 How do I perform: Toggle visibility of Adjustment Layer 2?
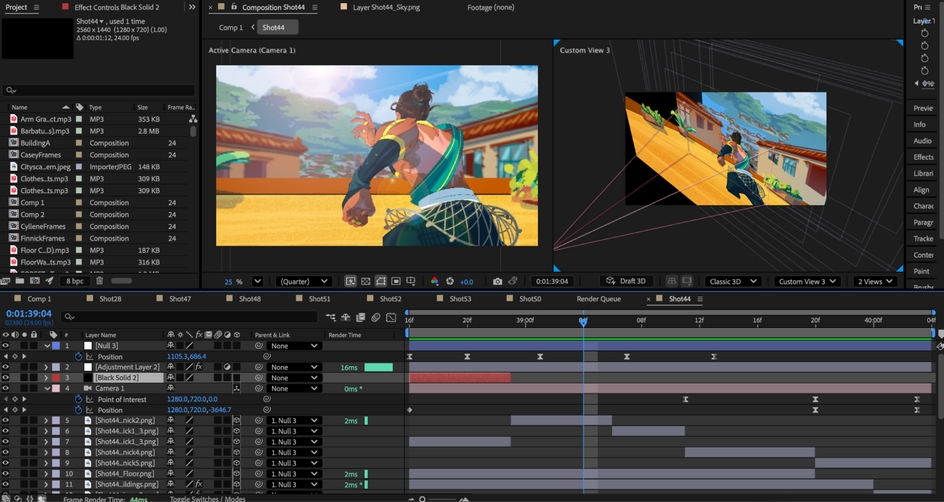(5, 367)
